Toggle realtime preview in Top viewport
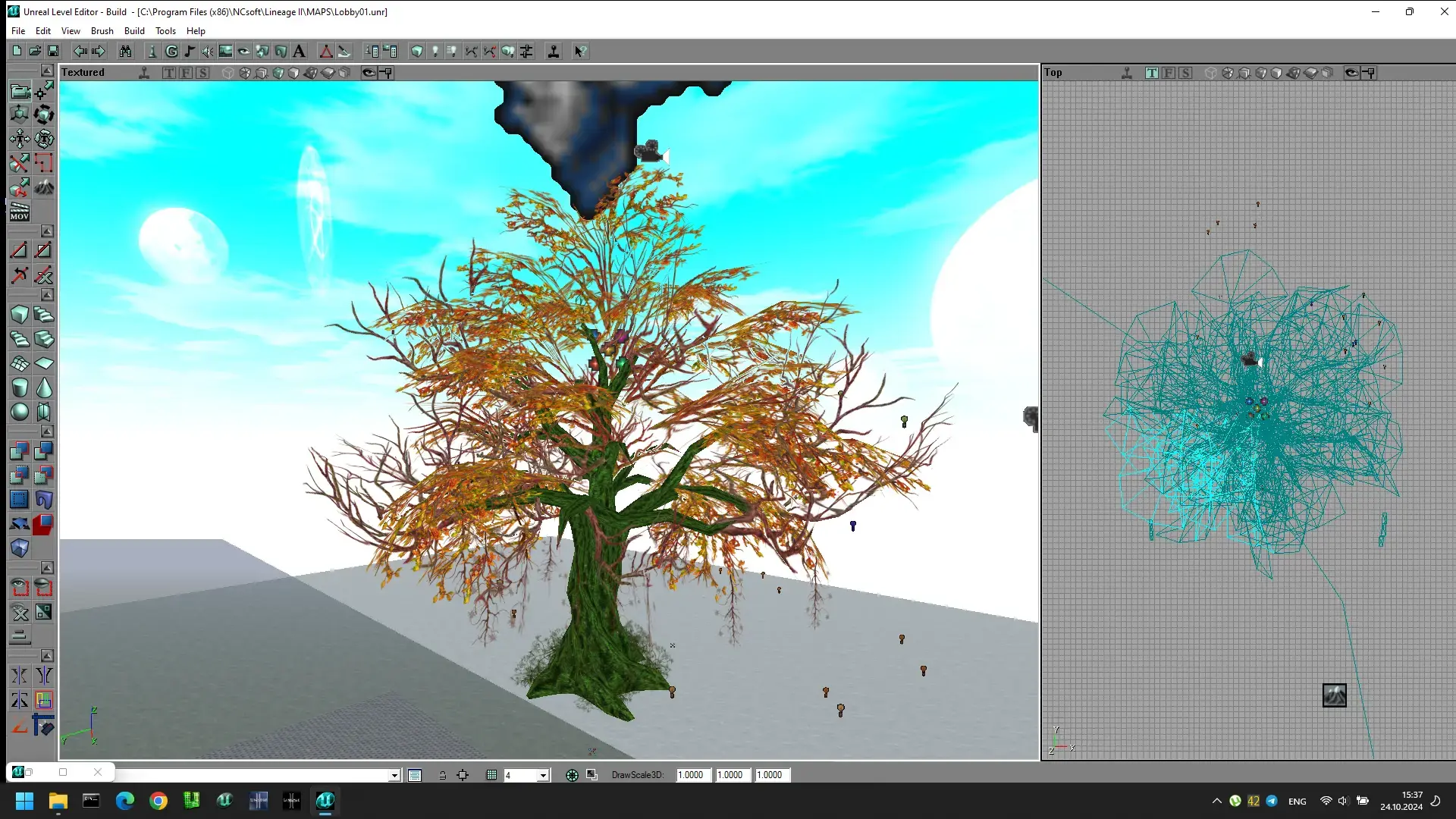 tap(1127, 73)
